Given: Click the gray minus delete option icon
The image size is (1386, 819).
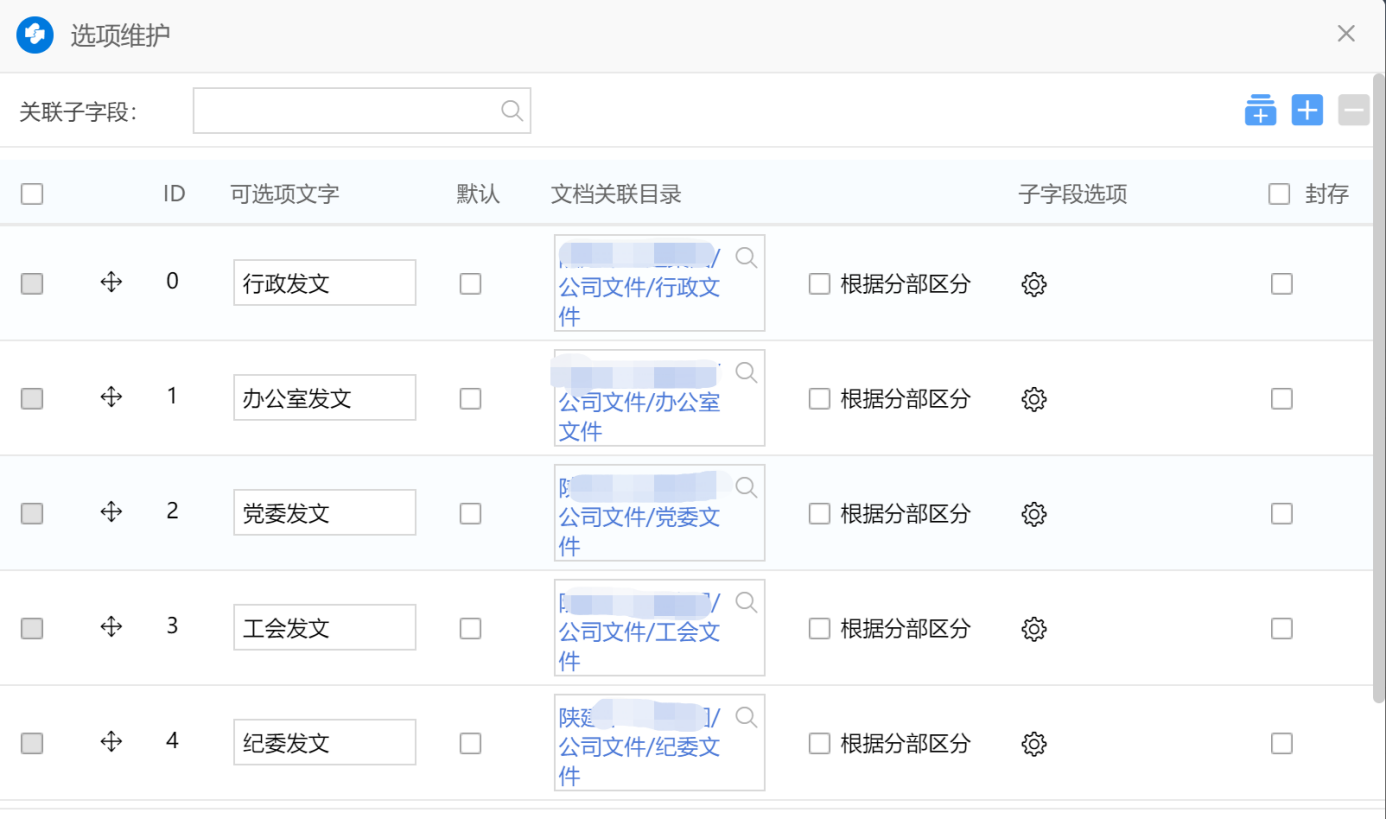Looking at the screenshot, I should (x=1353, y=110).
